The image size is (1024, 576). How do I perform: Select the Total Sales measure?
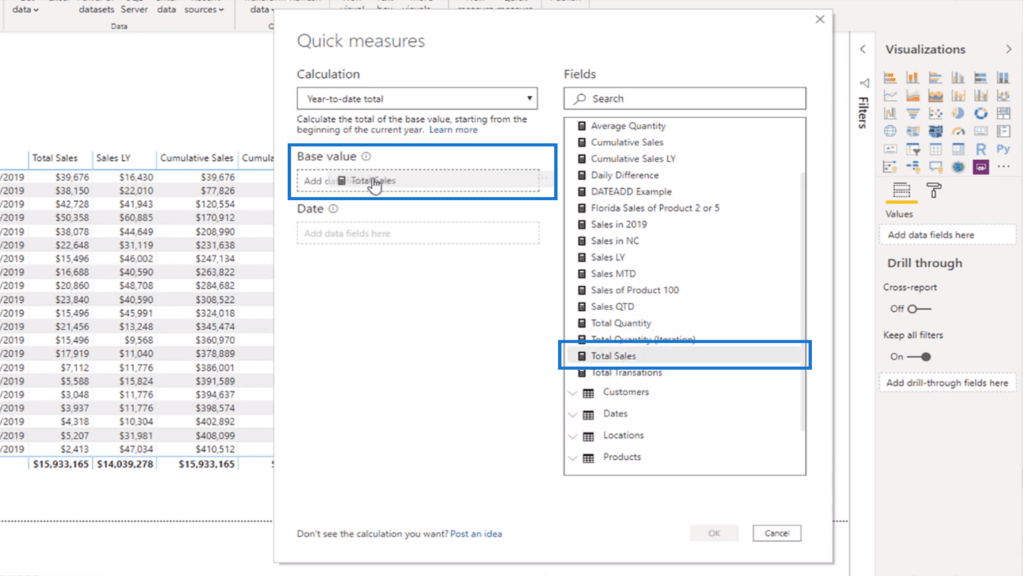click(x=684, y=356)
